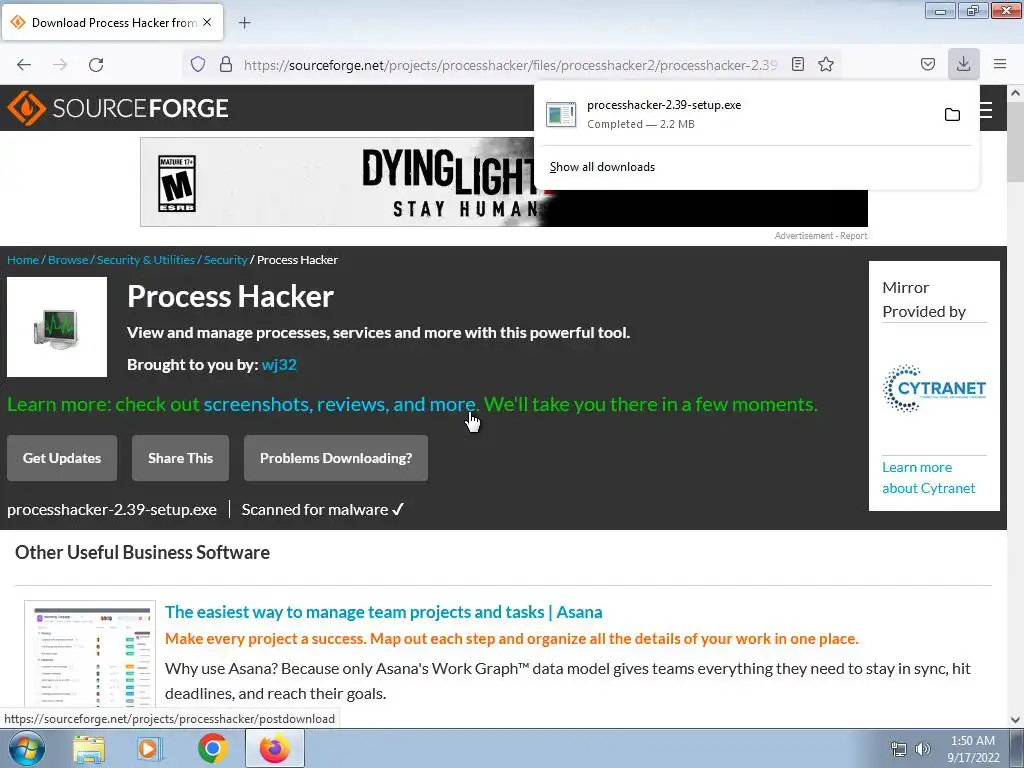Open Learn more about Cytranet link
This screenshot has height=768, width=1024.
pos(928,477)
